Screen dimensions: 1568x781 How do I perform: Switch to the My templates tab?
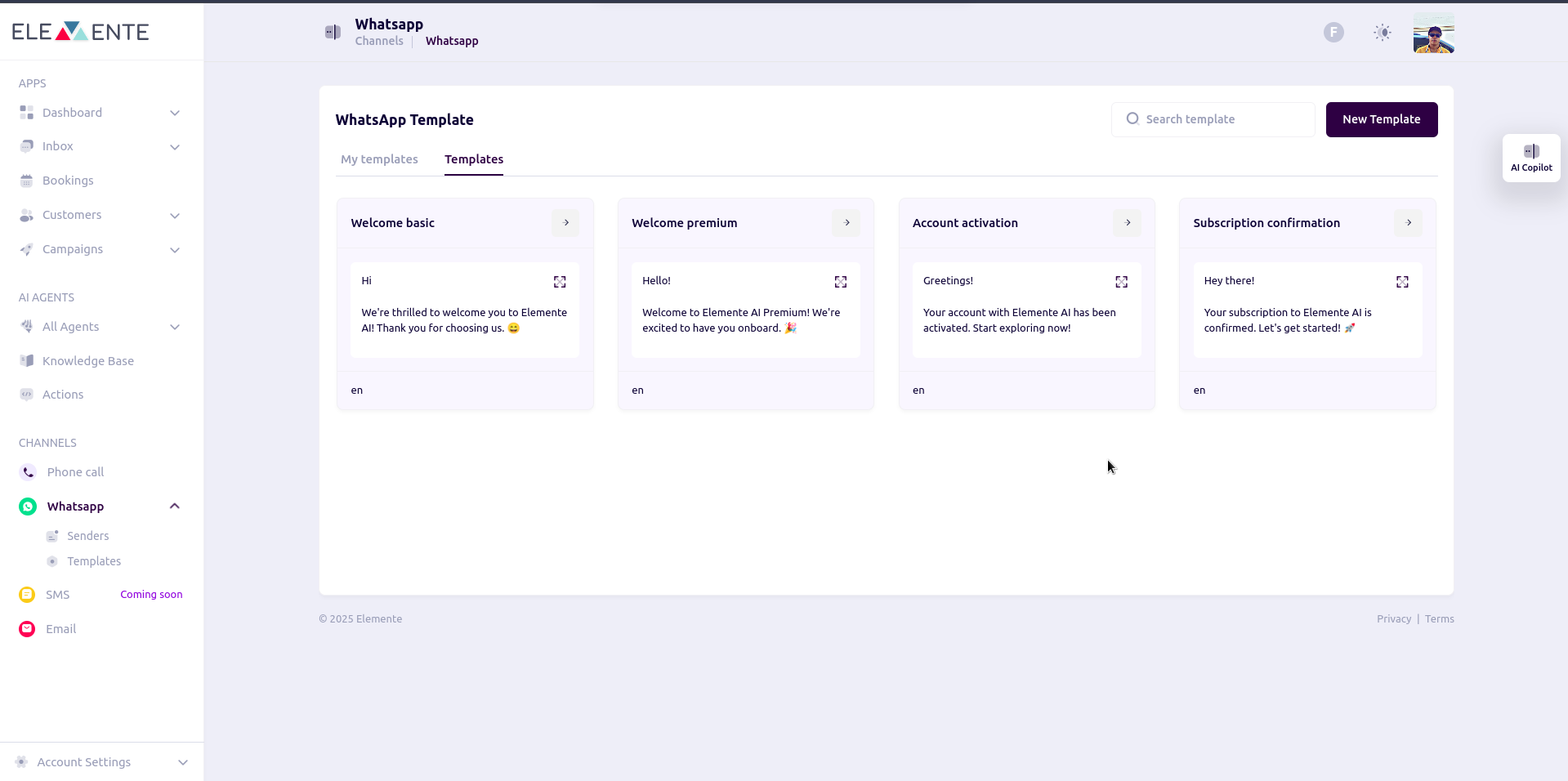pos(379,159)
